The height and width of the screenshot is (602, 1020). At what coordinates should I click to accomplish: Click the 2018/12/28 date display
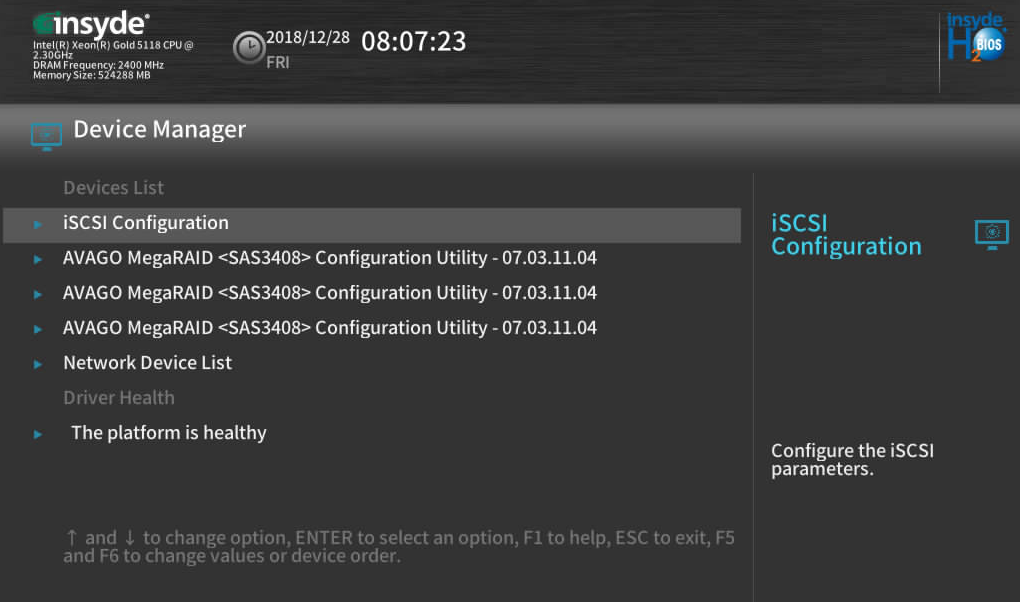coord(308,38)
